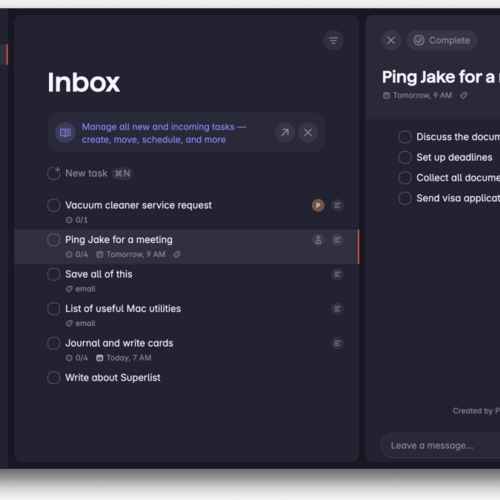Click the Inbox heading

point(84,82)
